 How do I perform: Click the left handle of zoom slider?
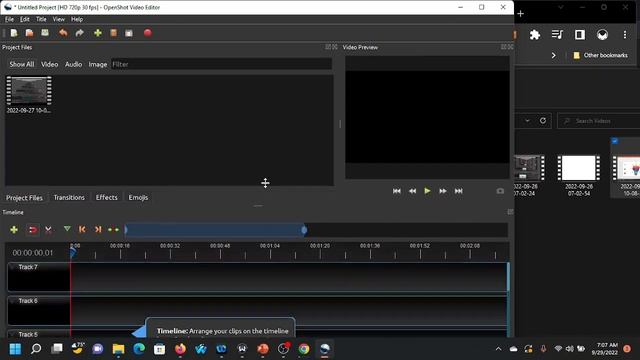coord(126,230)
